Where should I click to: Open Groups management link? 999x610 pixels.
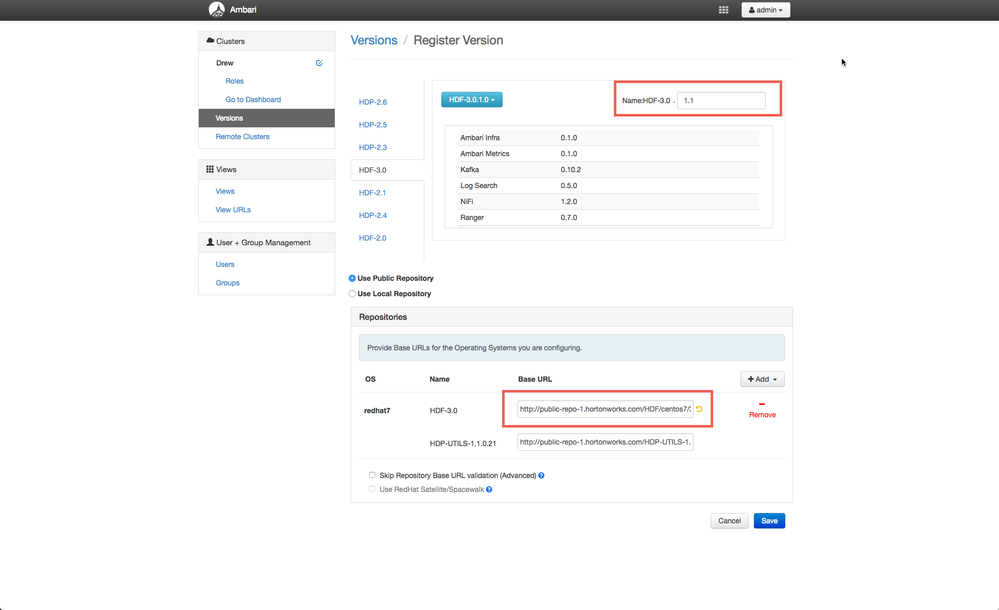coord(227,283)
